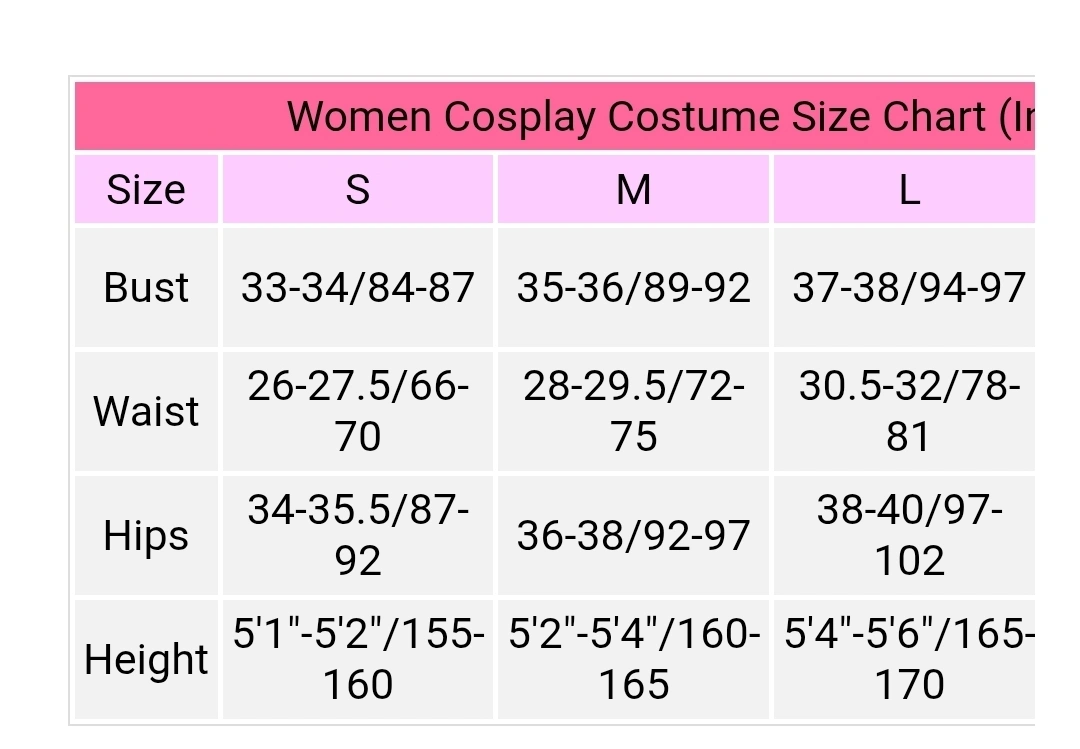This screenshot has height=749, width=1080.
Task: Click waist value 26-27.5/66-70
Action: click(x=357, y=411)
